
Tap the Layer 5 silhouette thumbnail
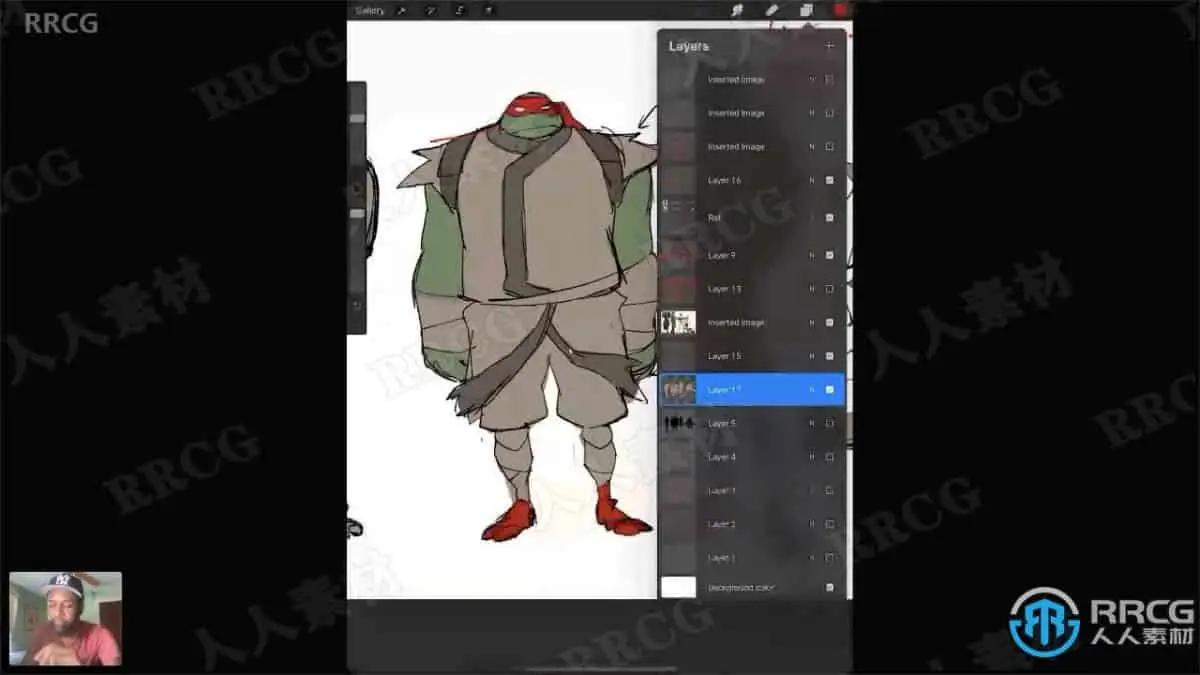click(679, 423)
